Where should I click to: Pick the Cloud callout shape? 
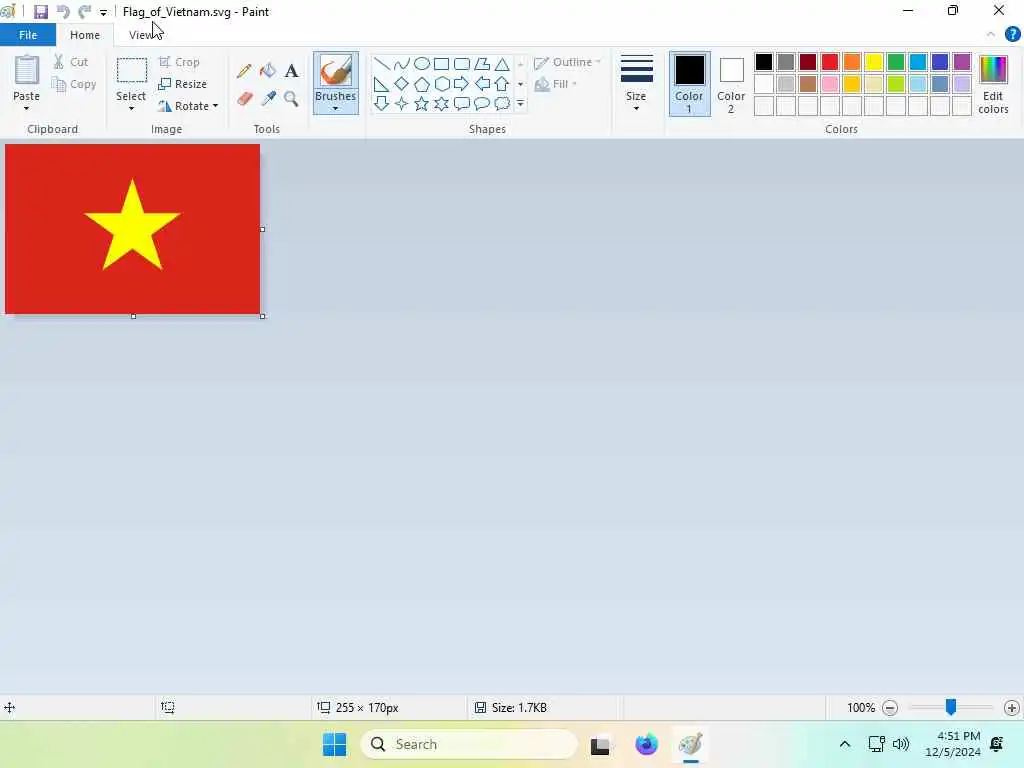pos(502,104)
